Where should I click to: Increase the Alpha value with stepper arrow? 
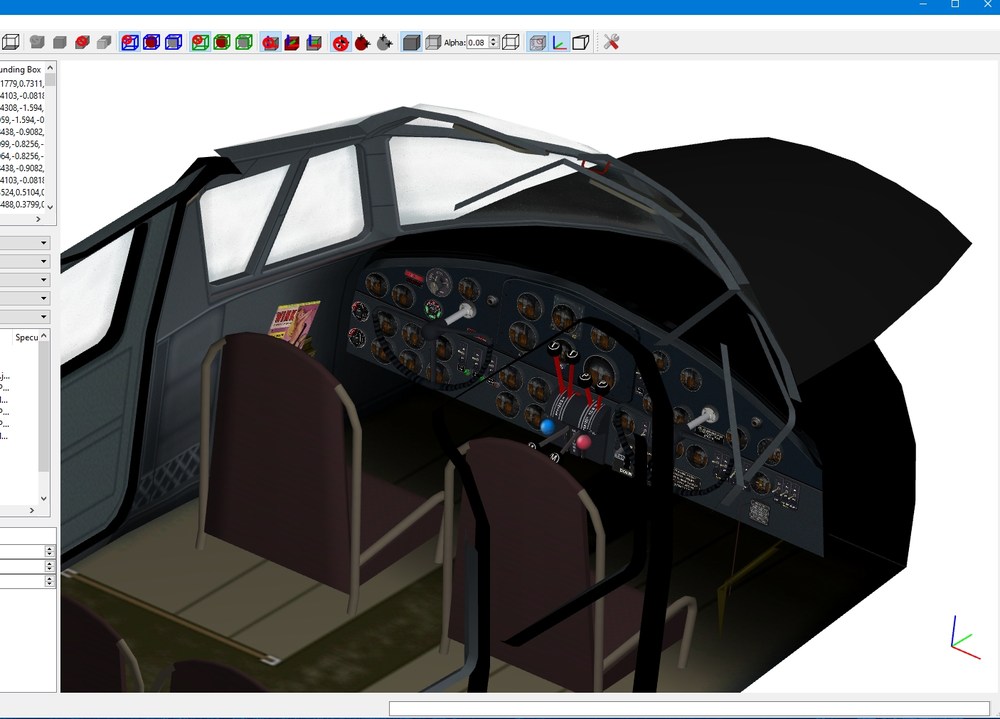pyautogui.click(x=494, y=40)
